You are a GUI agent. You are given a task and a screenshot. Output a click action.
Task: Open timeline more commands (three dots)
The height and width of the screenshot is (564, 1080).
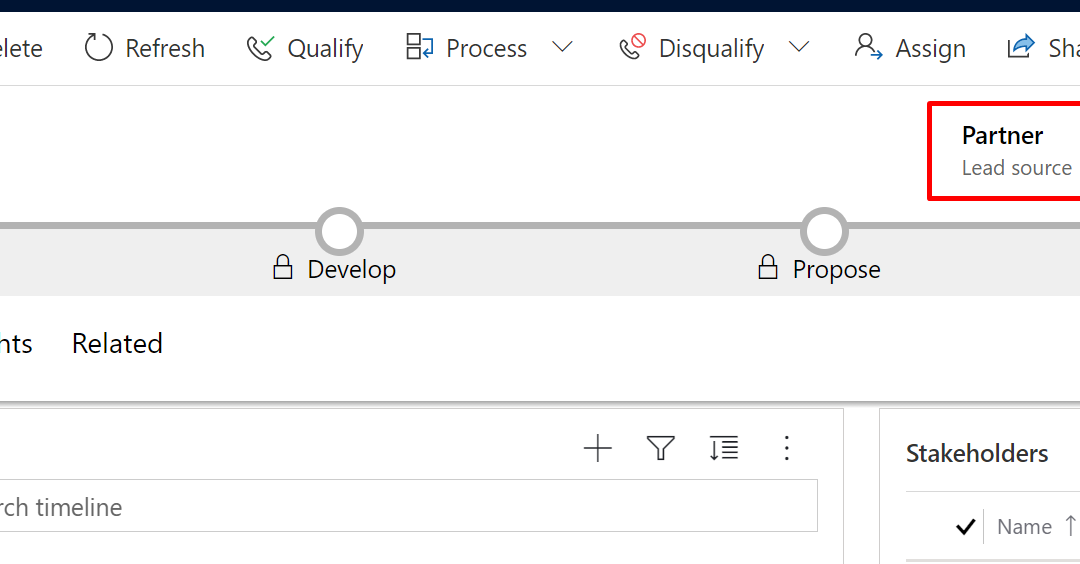click(787, 448)
